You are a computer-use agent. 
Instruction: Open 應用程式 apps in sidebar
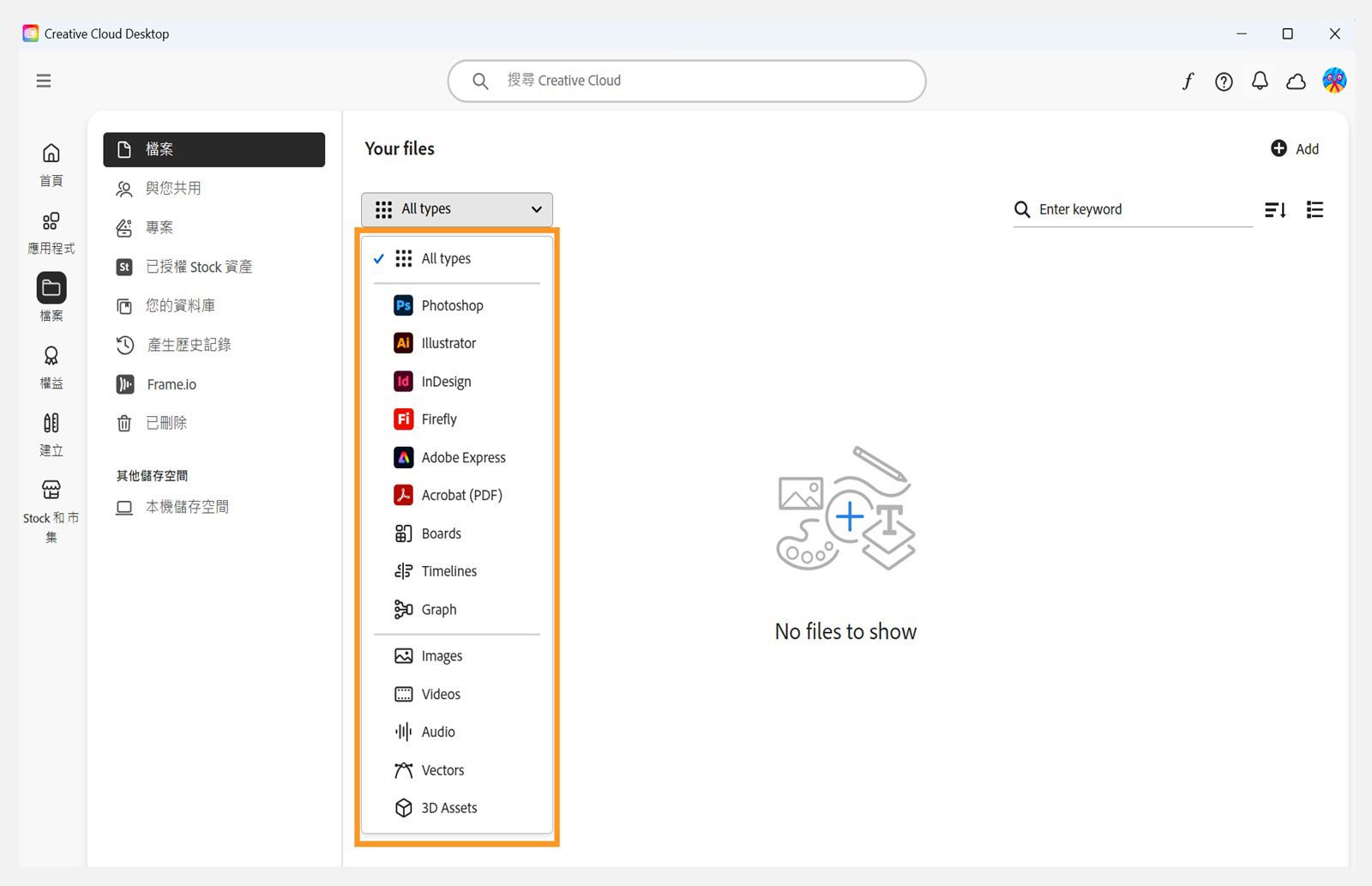[x=51, y=233]
